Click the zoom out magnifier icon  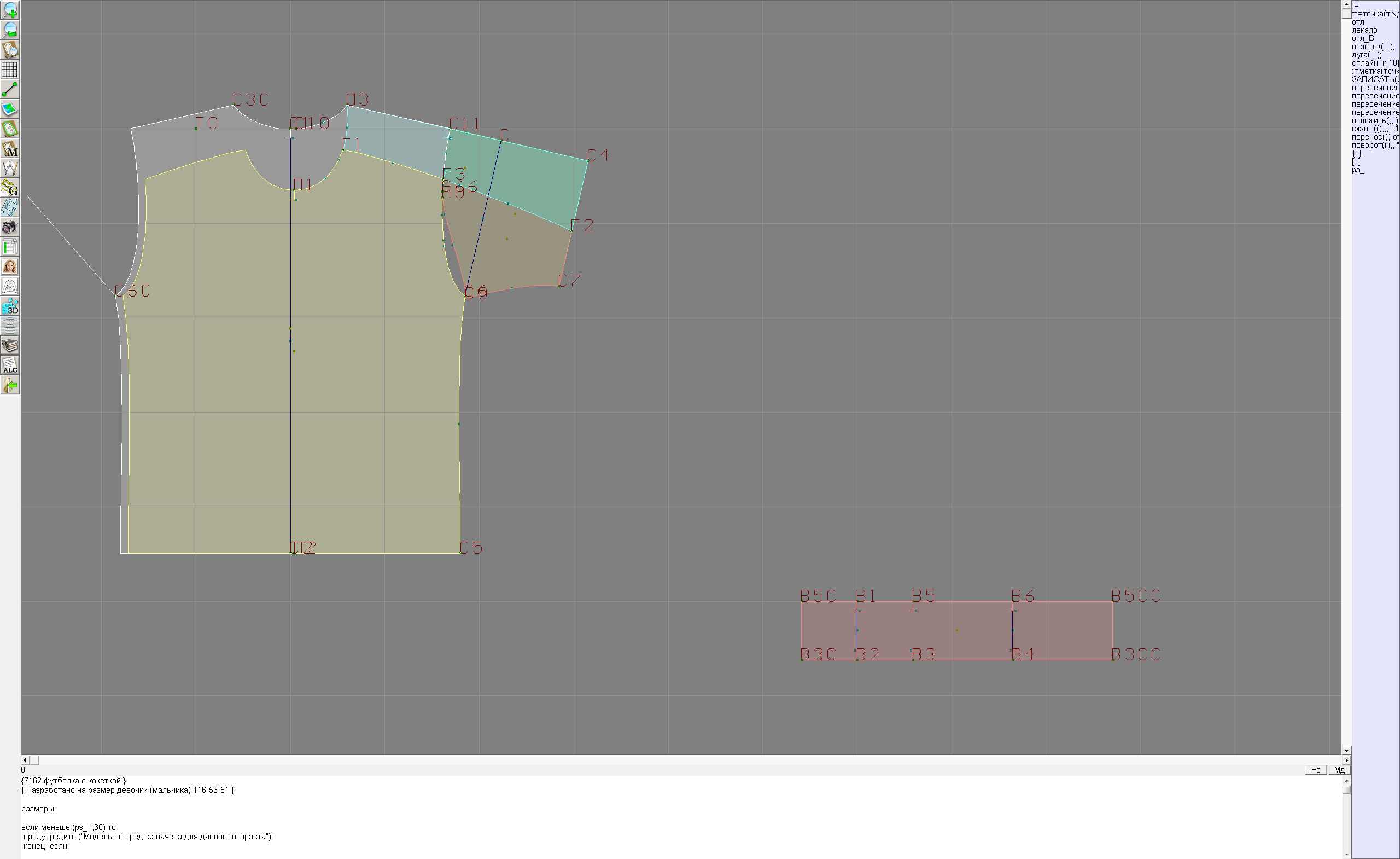10,30
